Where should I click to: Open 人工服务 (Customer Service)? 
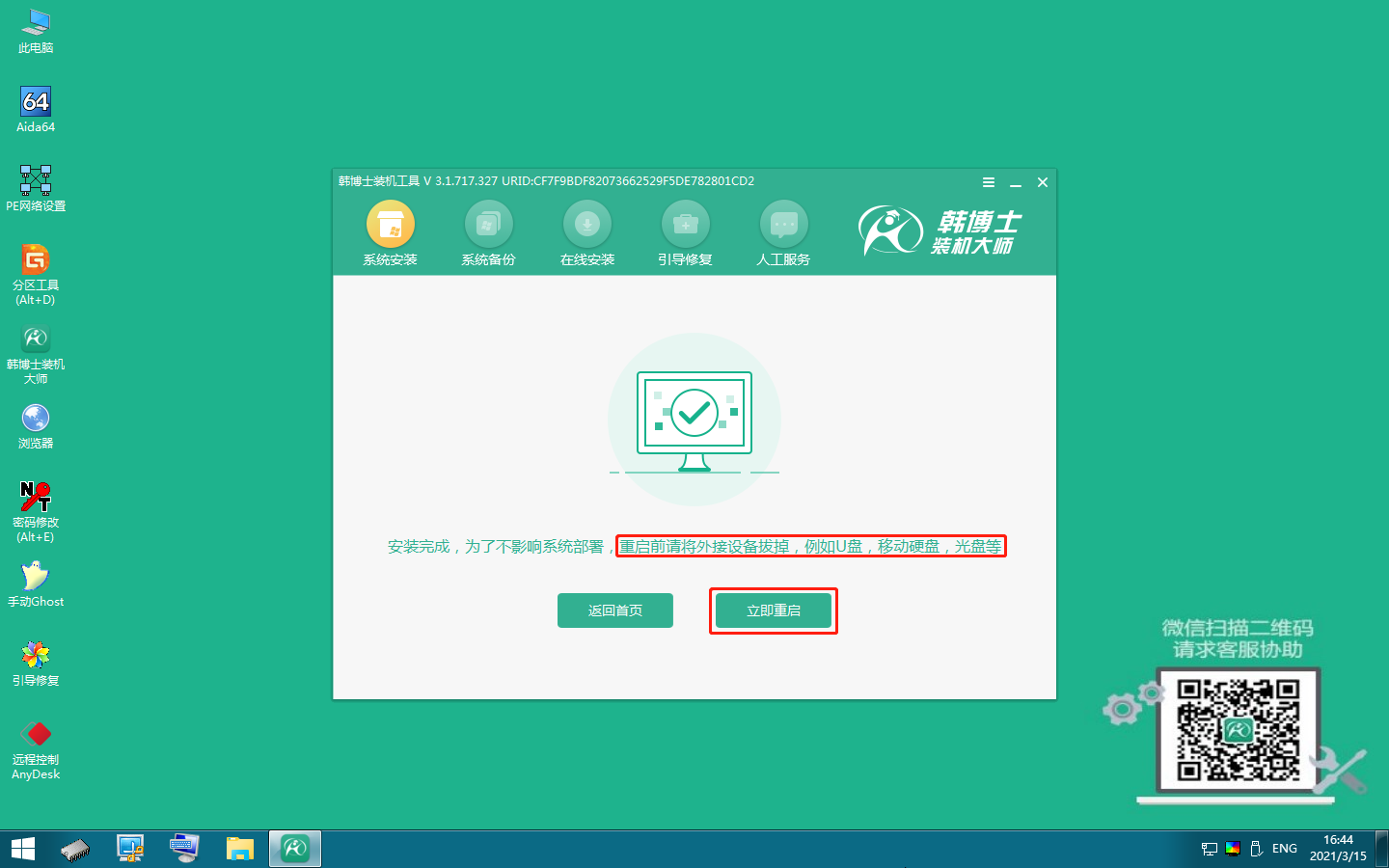coord(784,231)
